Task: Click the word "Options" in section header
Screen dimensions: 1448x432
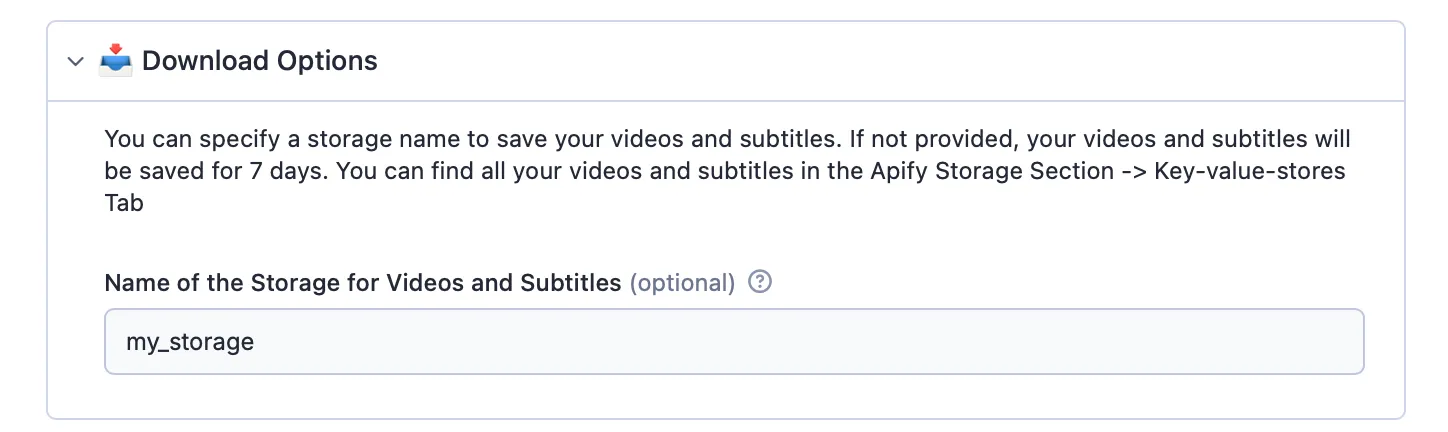Action: pos(327,61)
